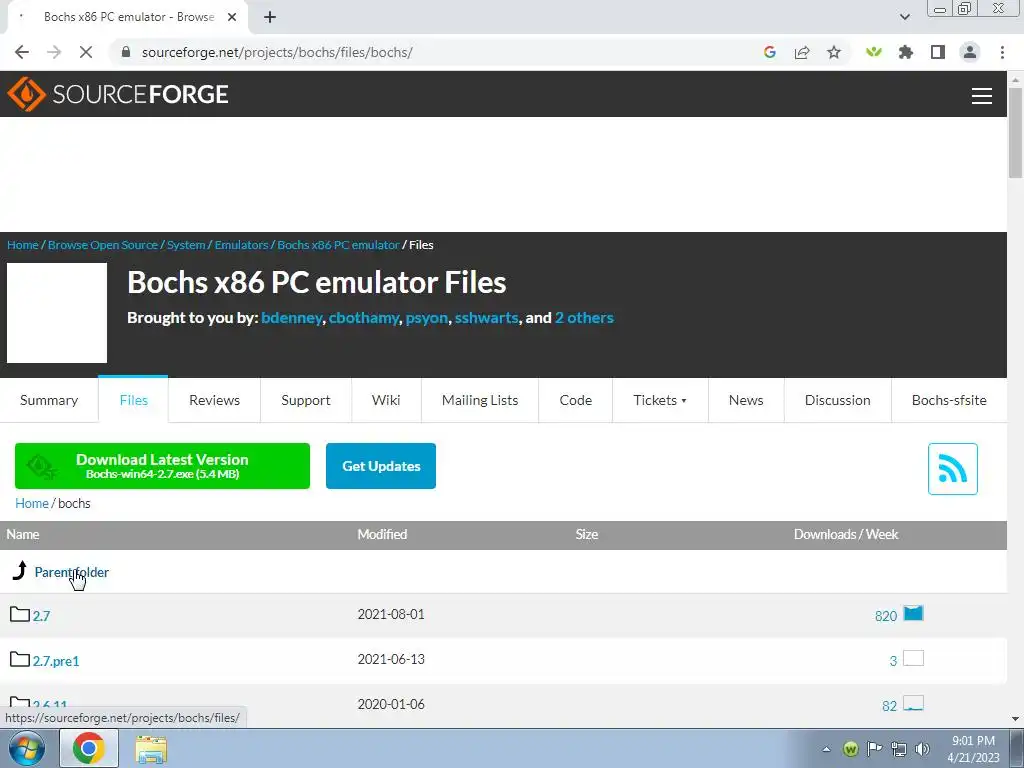This screenshot has width=1024, height=768.
Task: Click the Action Center flag tray icon
Action: click(x=874, y=749)
